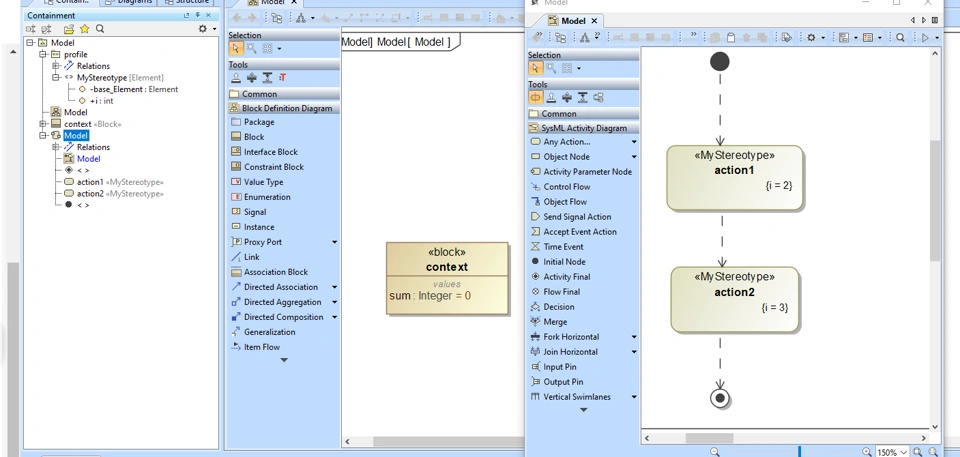This screenshot has height=457, width=960.
Task: Switch to the Diagrams tab
Action: tap(129, 2)
